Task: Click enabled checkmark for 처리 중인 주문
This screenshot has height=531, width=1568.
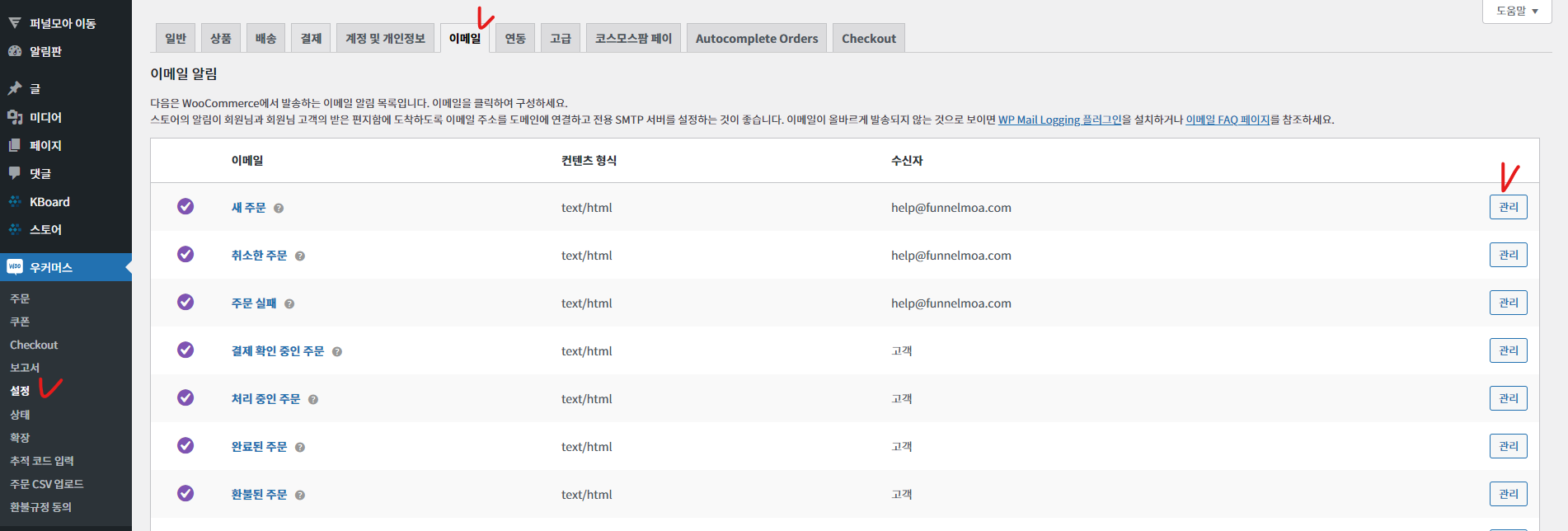Action: pos(185,397)
